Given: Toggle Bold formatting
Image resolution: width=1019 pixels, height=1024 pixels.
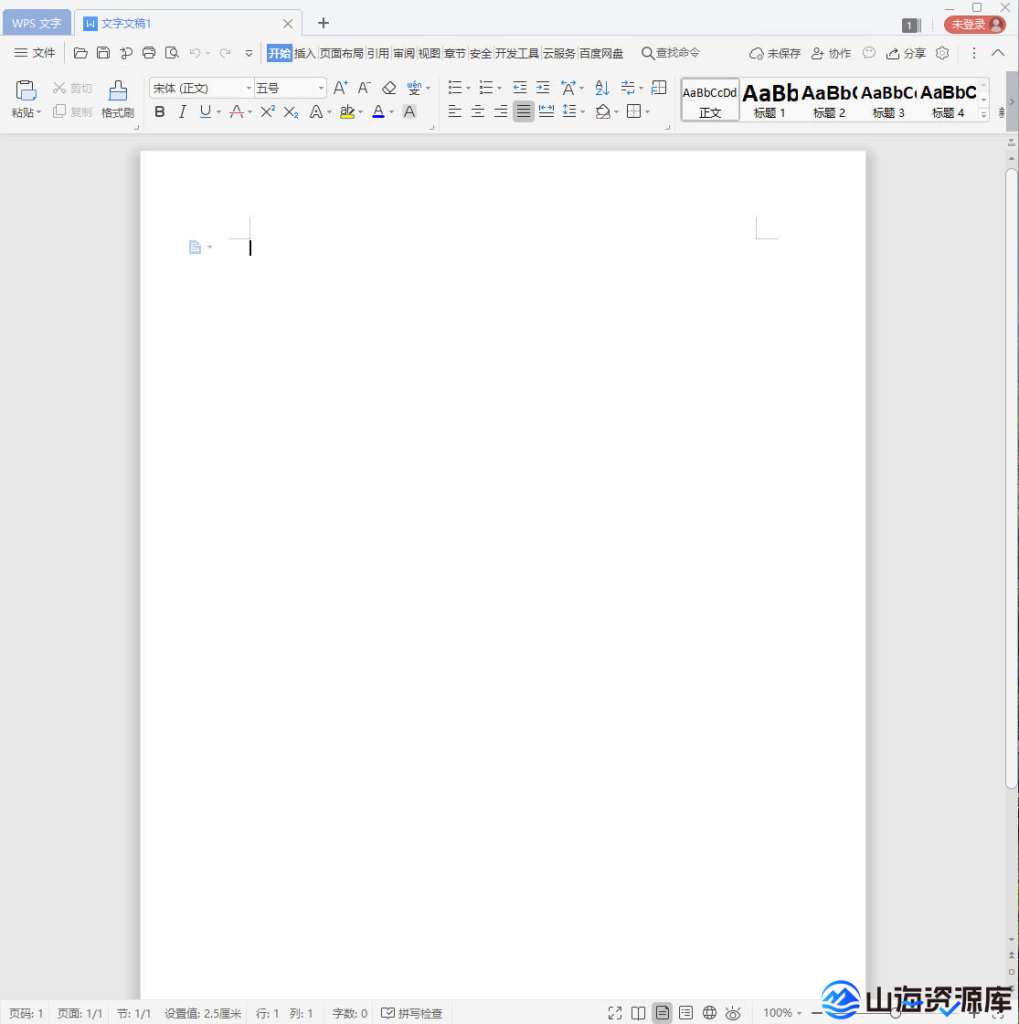Looking at the screenshot, I should point(160,112).
